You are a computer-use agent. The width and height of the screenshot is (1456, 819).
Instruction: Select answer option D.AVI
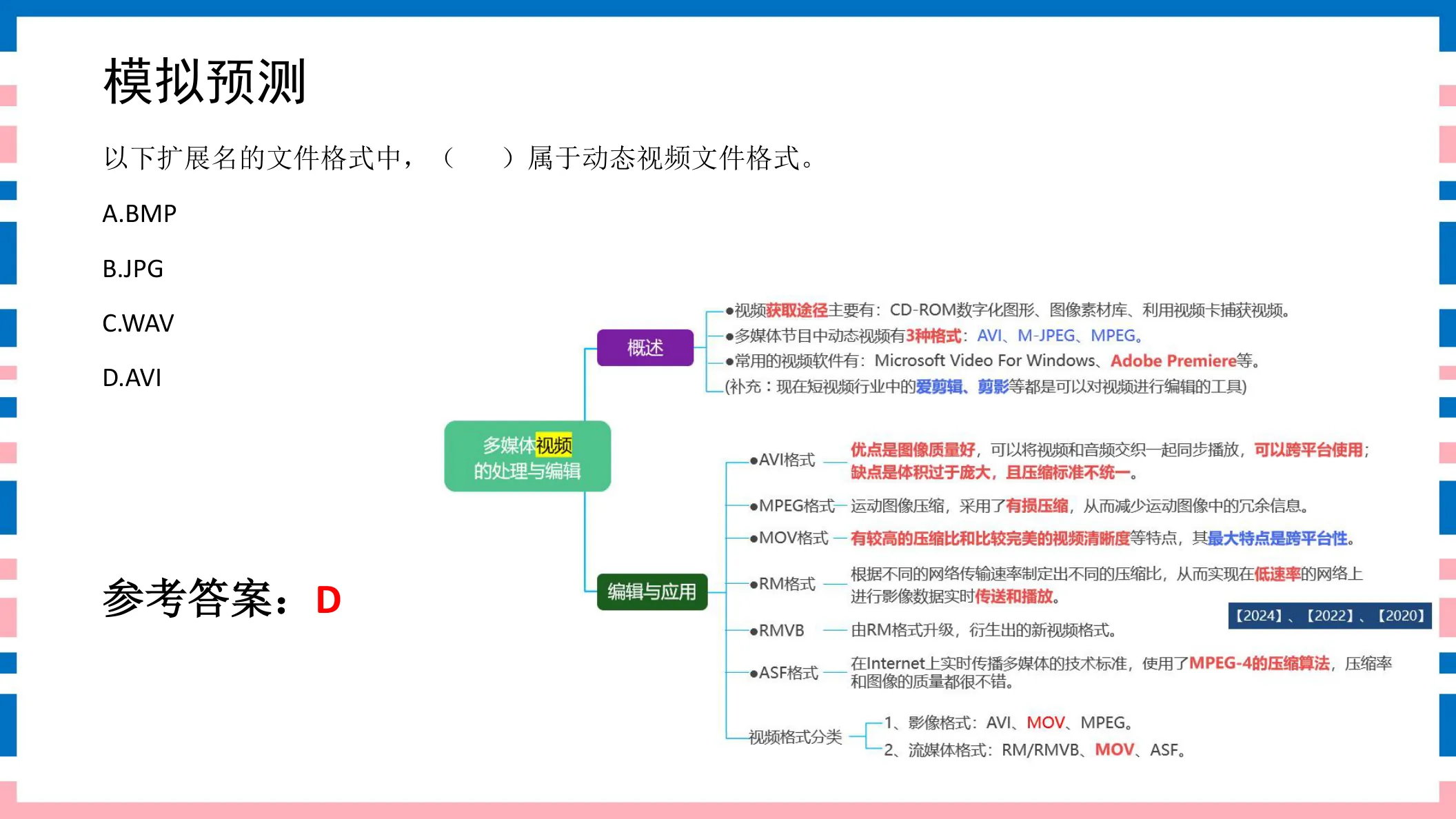(x=132, y=378)
